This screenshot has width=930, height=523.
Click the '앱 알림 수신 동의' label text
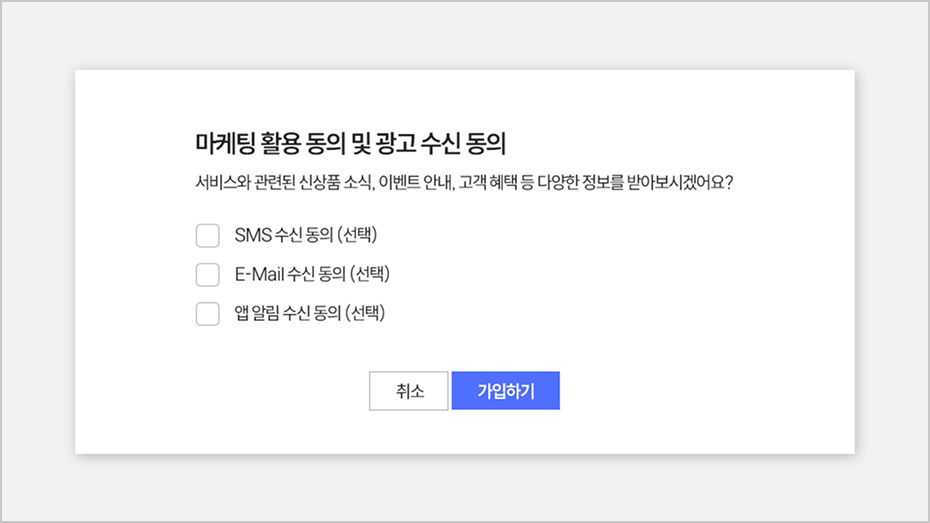(x=286, y=314)
